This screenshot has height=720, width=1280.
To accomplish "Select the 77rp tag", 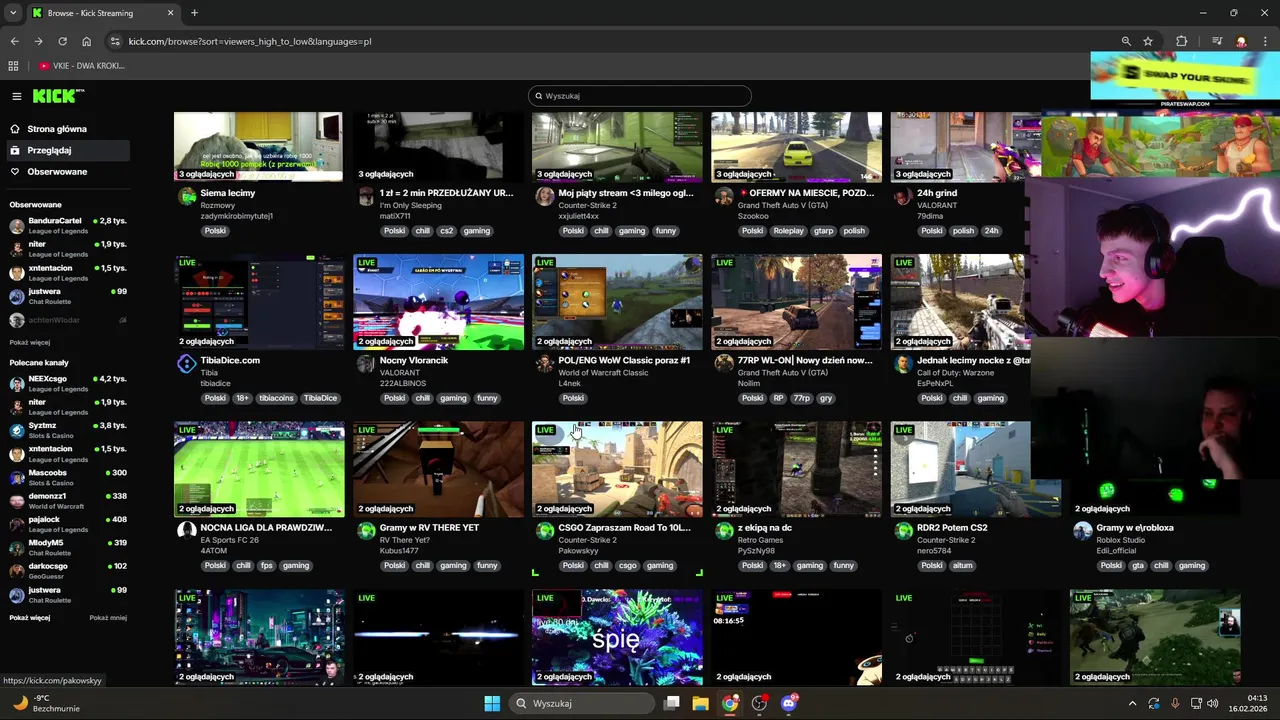I will [801, 398].
